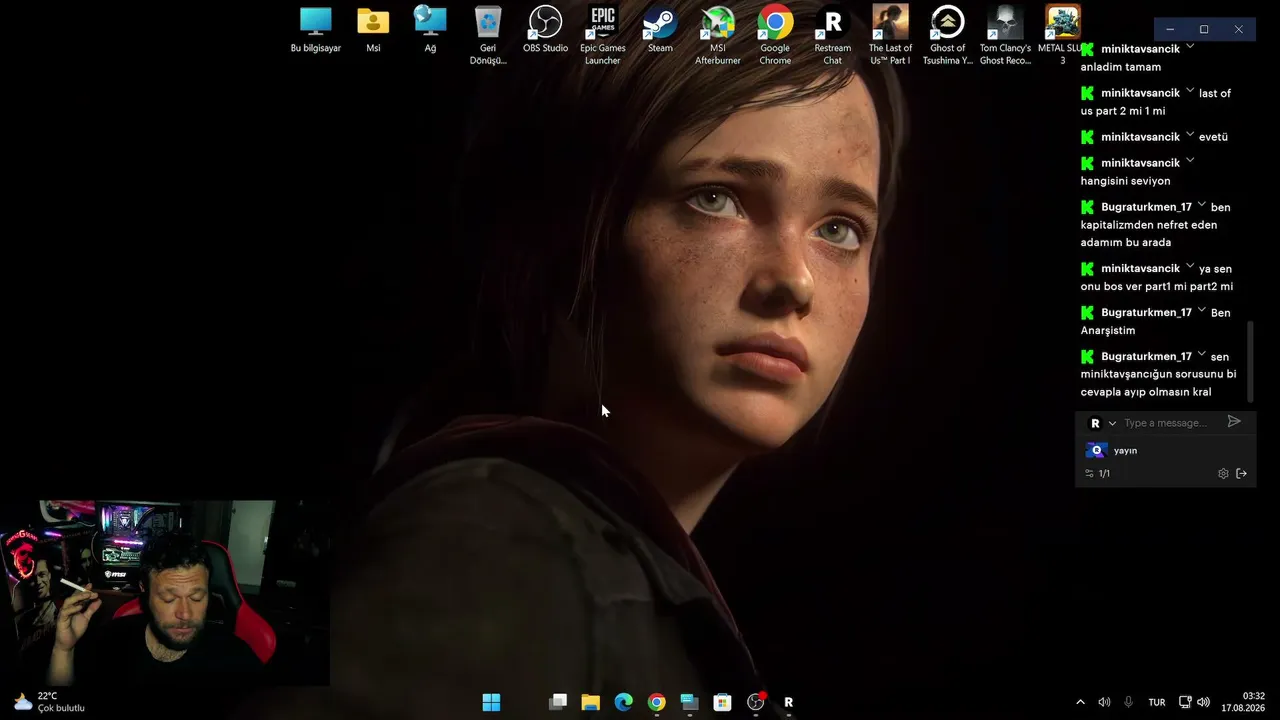Open the R channel selector beside the message box
Viewport: 1280px width, 720px height.
click(x=1102, y=423)
